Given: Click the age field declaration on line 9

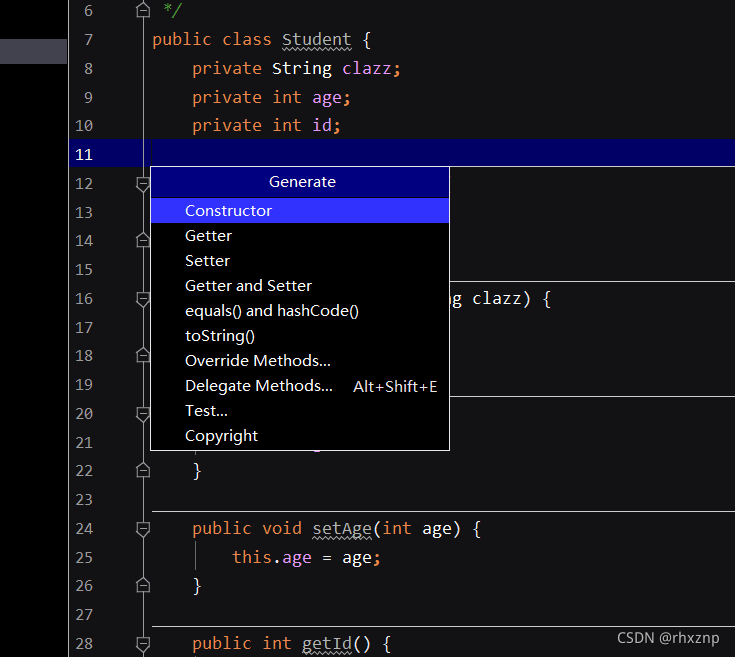Looking at the screenshot, I should [x=327, y=98].
